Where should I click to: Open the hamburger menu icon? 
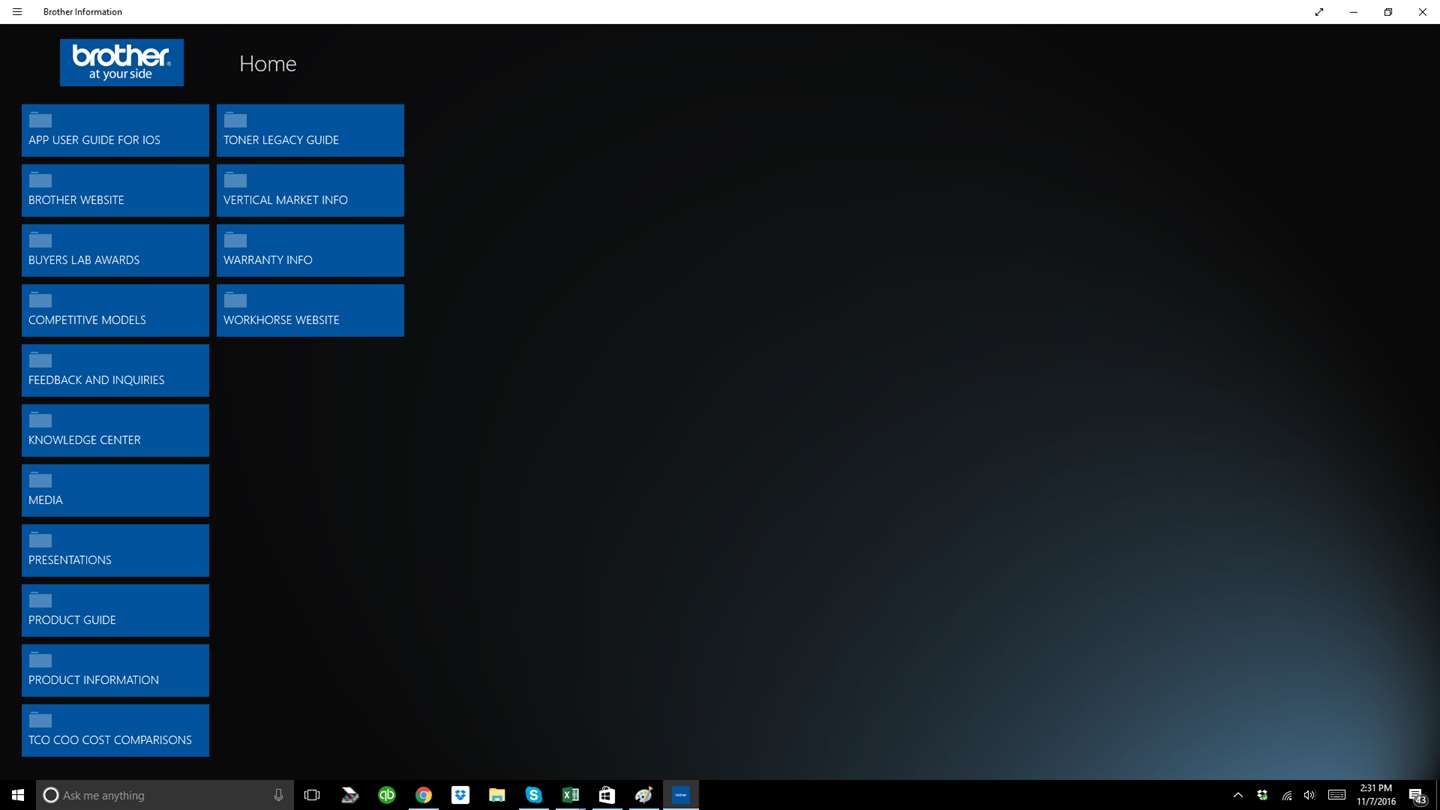pos(17,12)
